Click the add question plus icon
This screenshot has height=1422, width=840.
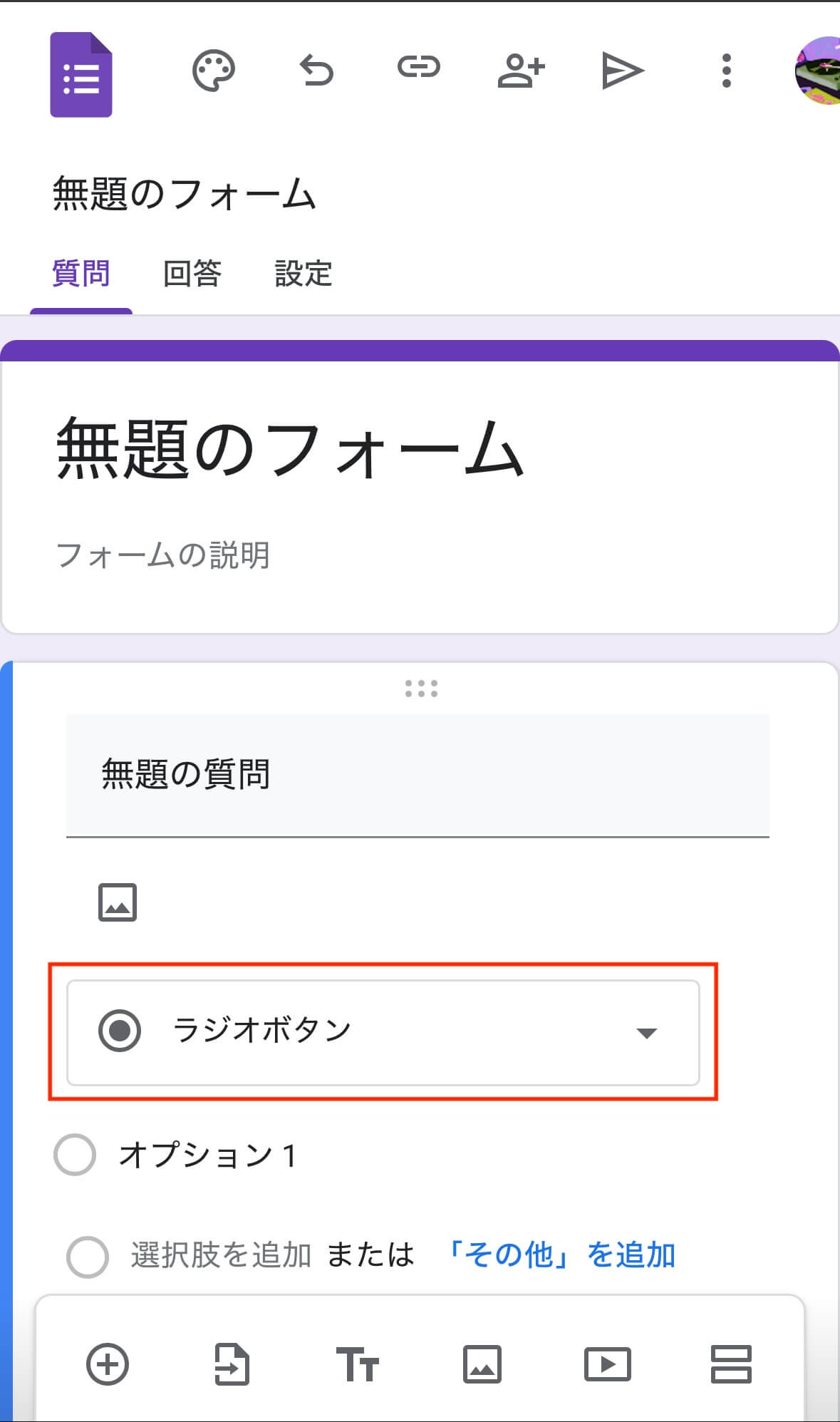click(x=108, y=1365)
